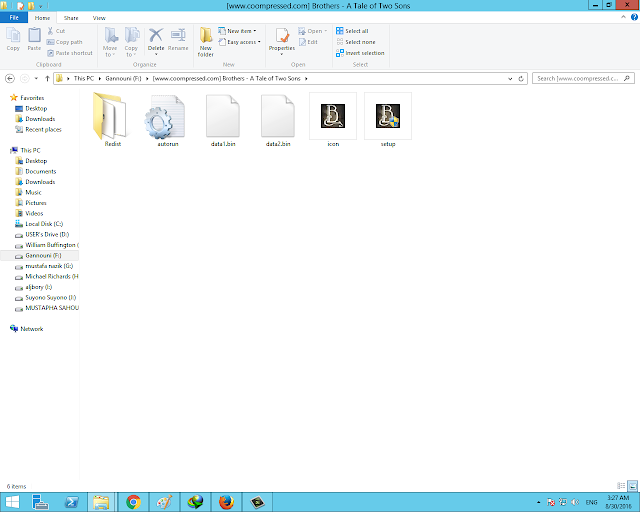Screen dimensions: 640x512
Task: Select the data1.bin file
Action: (223, 120)
